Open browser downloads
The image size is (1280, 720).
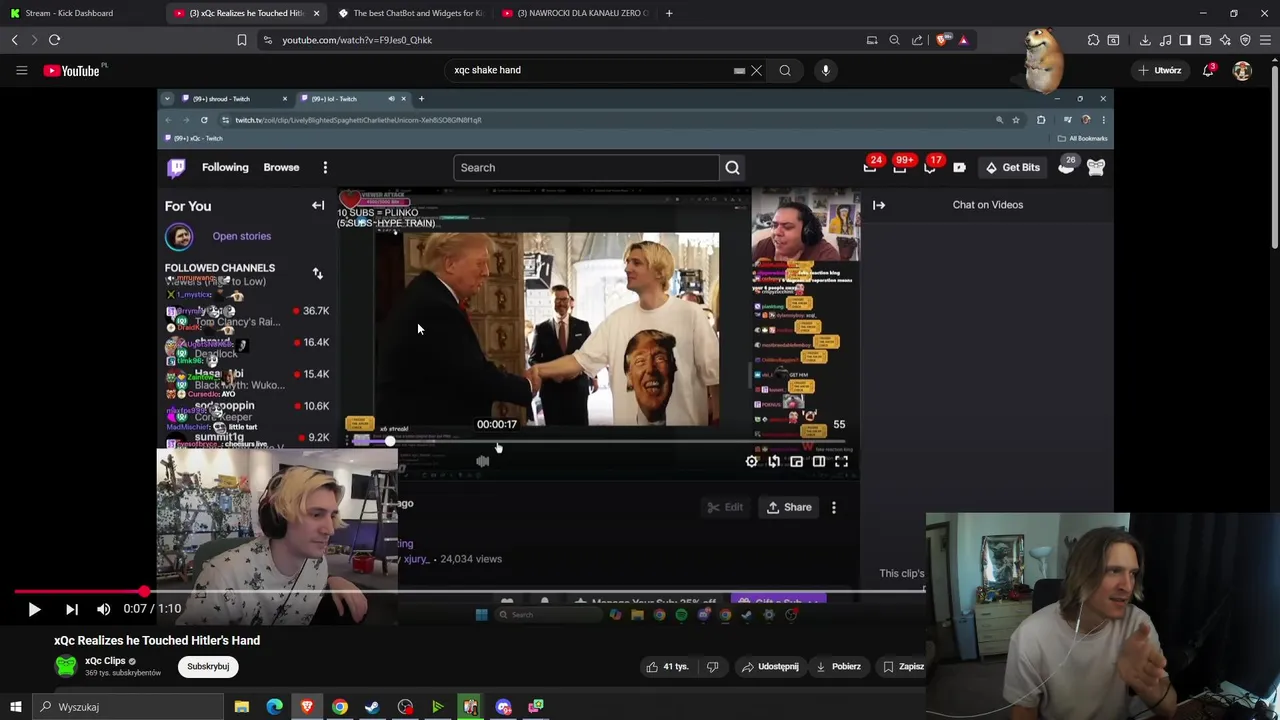coord(1145,40)
